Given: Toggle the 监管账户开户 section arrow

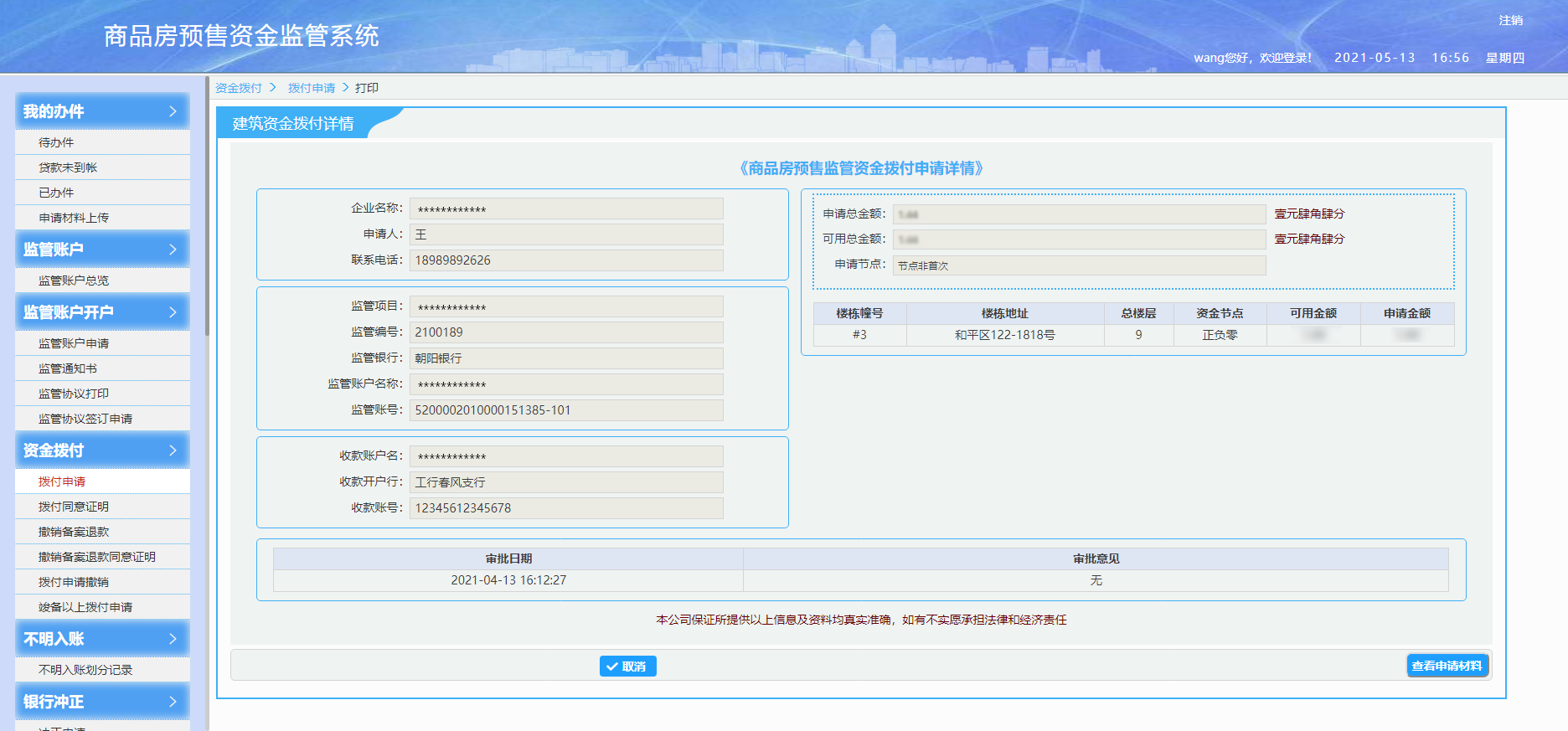Looking at the screenshot, I should [173, 312].
